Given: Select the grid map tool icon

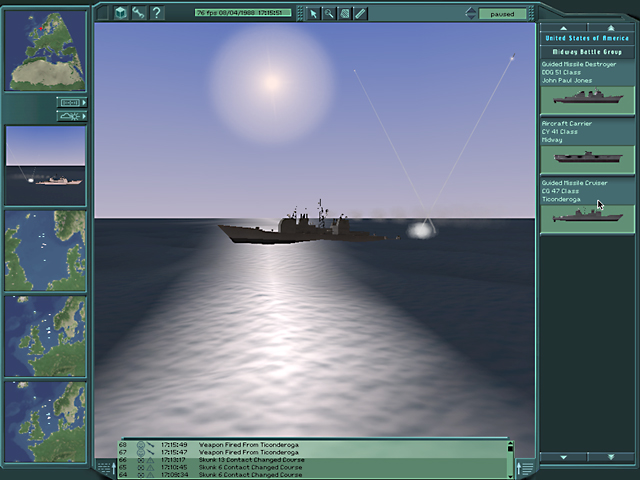Looking at the screenshot, I should tap(345, 14).
